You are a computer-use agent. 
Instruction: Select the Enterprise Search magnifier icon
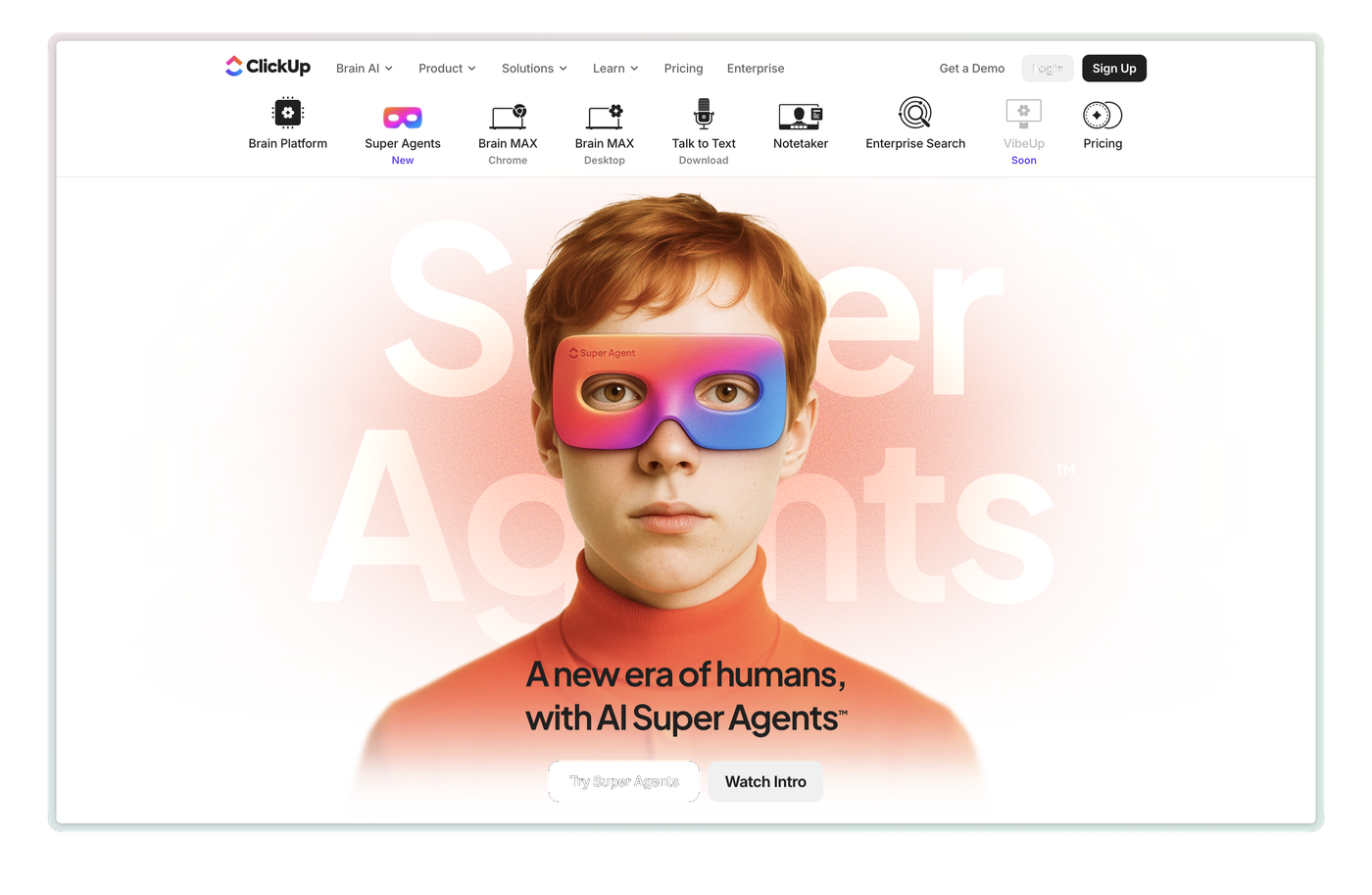click(915, 113)
